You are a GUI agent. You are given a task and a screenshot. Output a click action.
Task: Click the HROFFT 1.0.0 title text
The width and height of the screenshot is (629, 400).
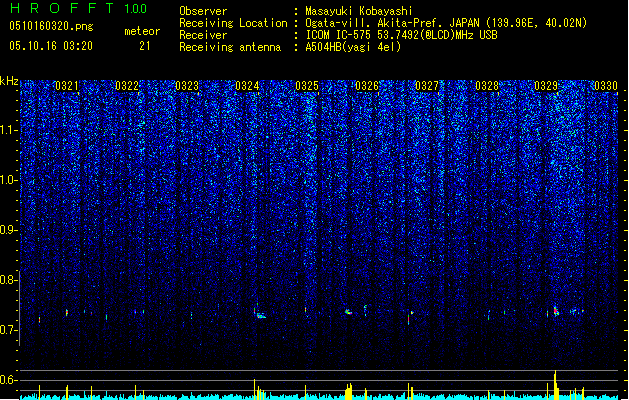79,8
